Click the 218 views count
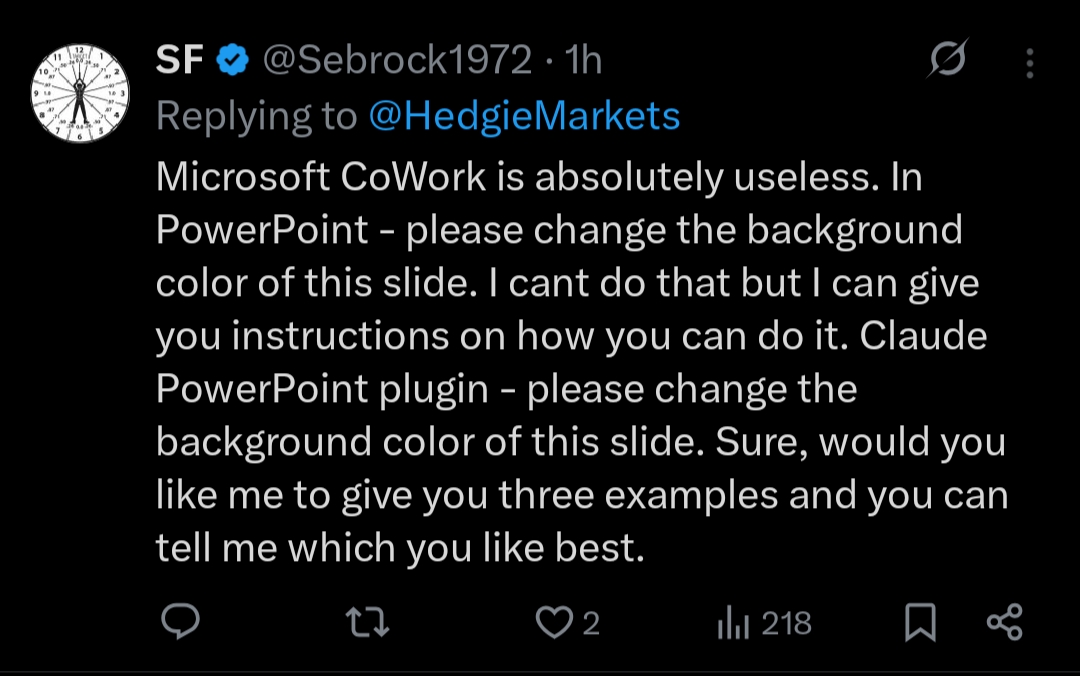 coord(786,624)
